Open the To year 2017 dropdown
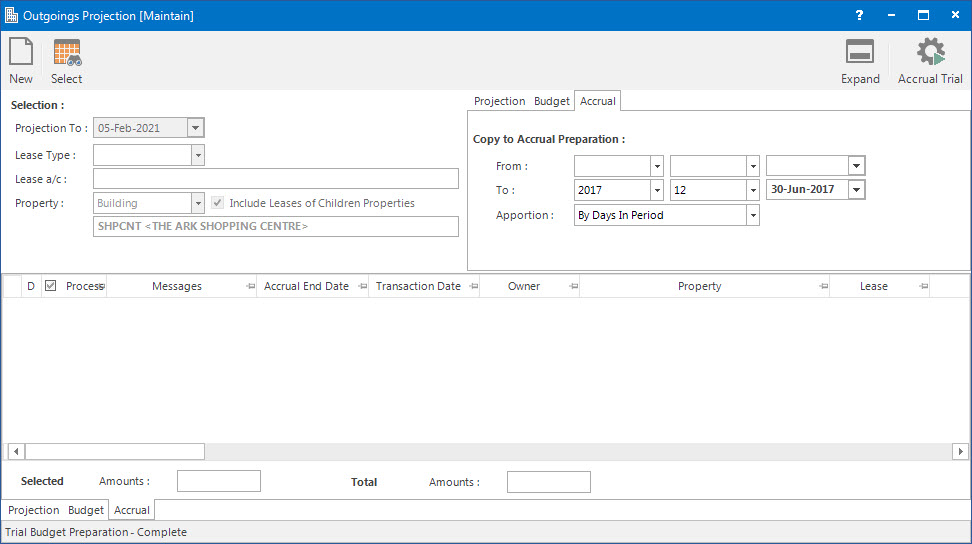 tap(657, 190)
